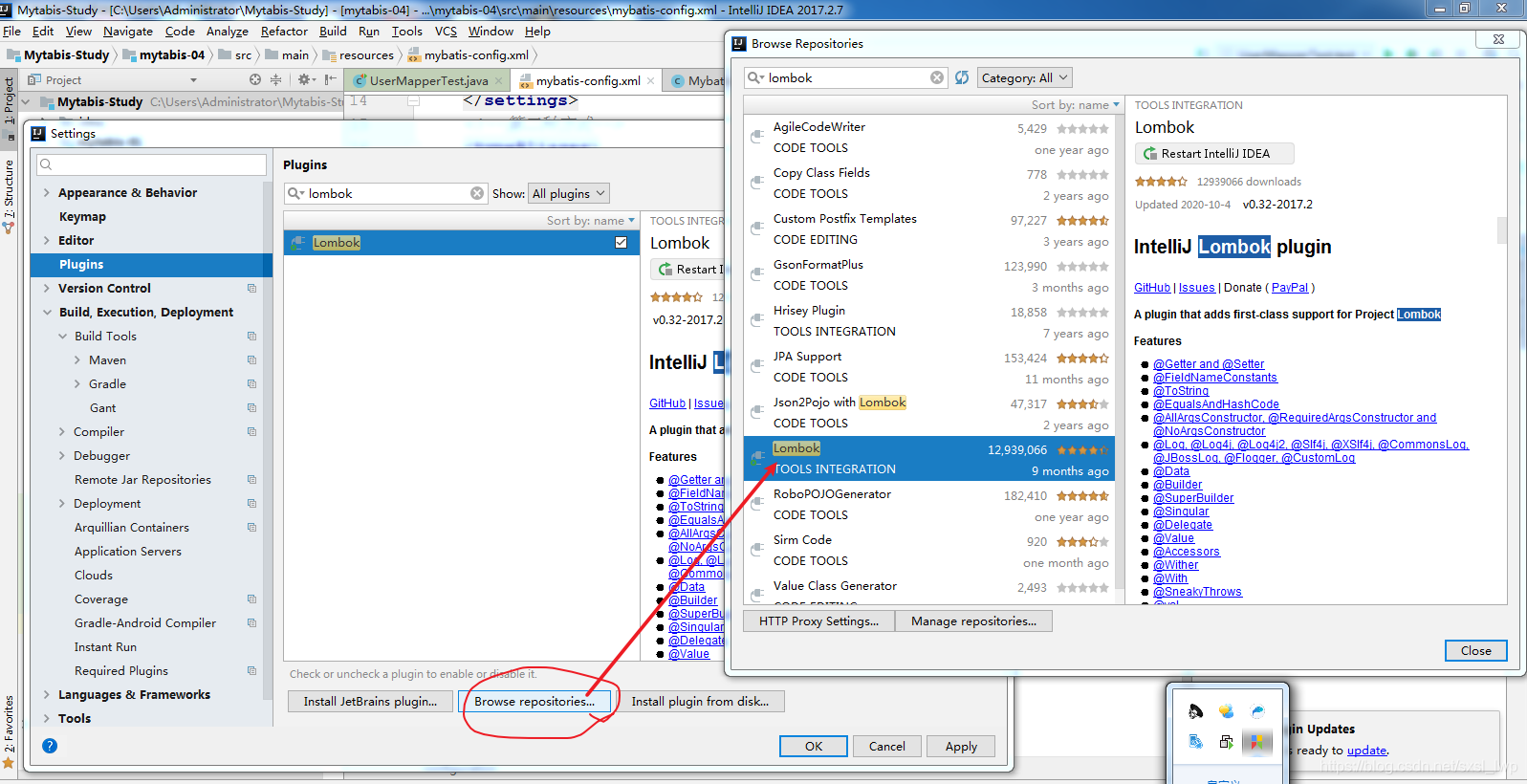This screenshot has height=784, width=1527.
Task: Open the File menu
Action: [11, 31]
